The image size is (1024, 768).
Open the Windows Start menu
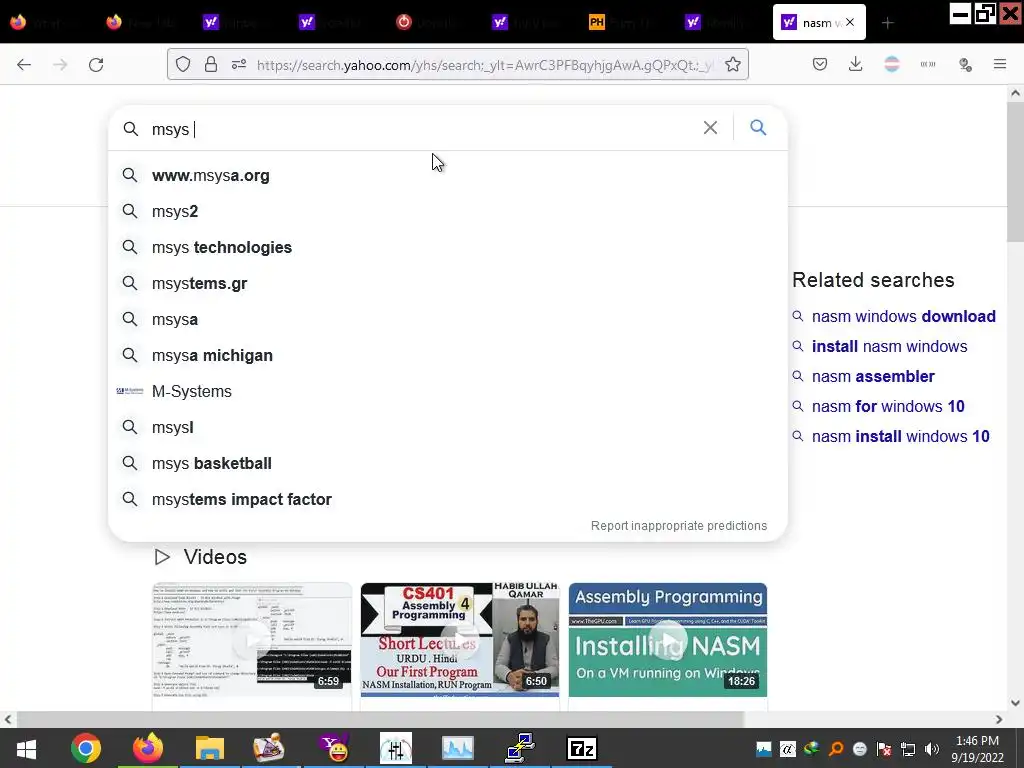(26, 748)
